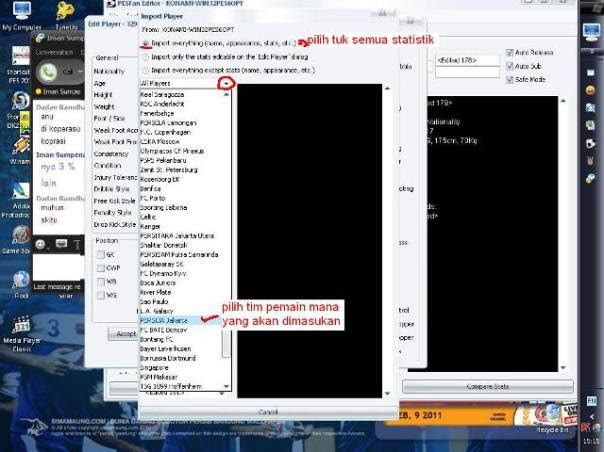The height and width of the screenshot is (452, 604).
Task: Select Bayer Leverkusen entry
Action: coord(181,349)
